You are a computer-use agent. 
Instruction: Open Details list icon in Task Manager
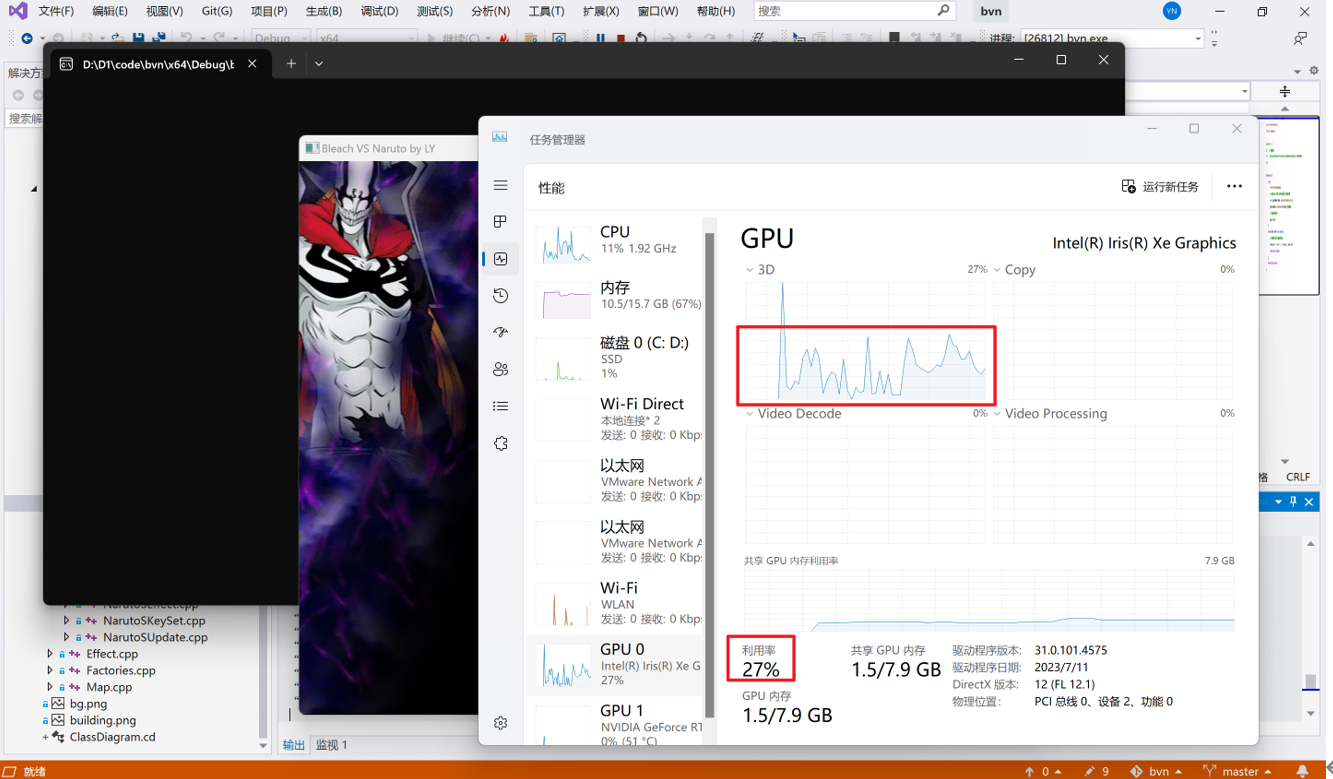(x=501, y=406)
